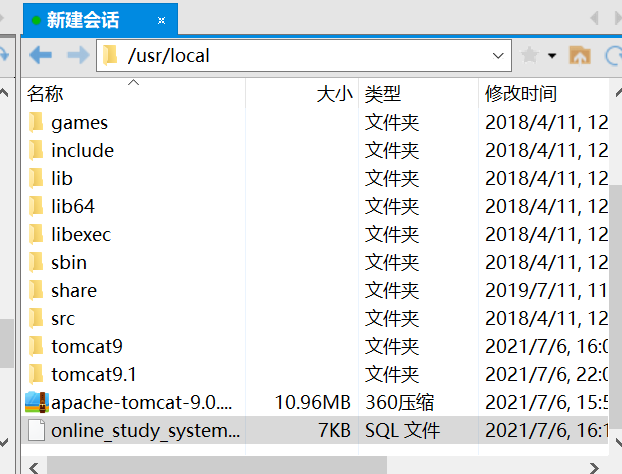
Task: Click the /usr/local path field
Action: tap(303, 56)
